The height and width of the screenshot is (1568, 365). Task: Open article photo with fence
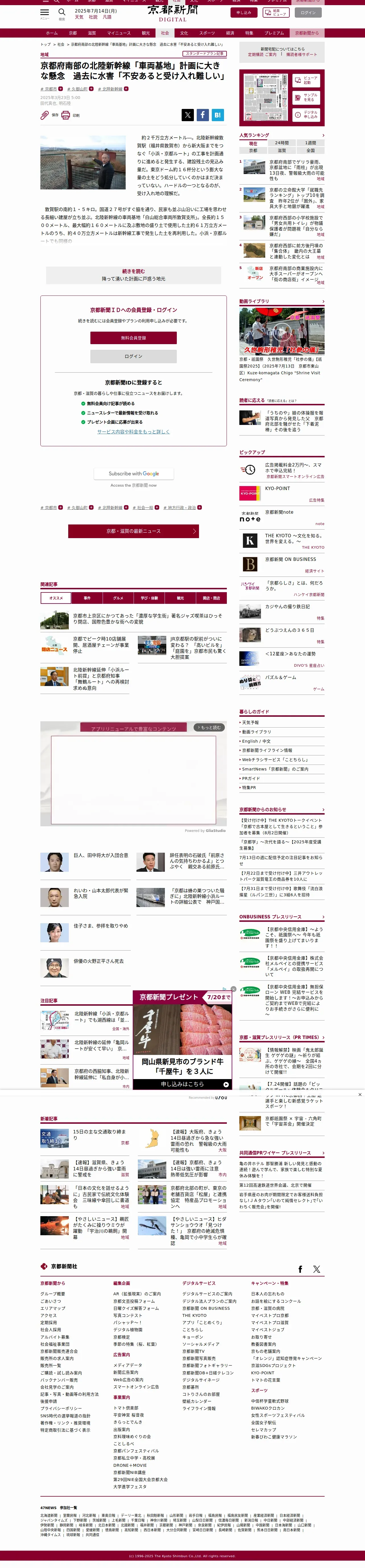[83, 162]
